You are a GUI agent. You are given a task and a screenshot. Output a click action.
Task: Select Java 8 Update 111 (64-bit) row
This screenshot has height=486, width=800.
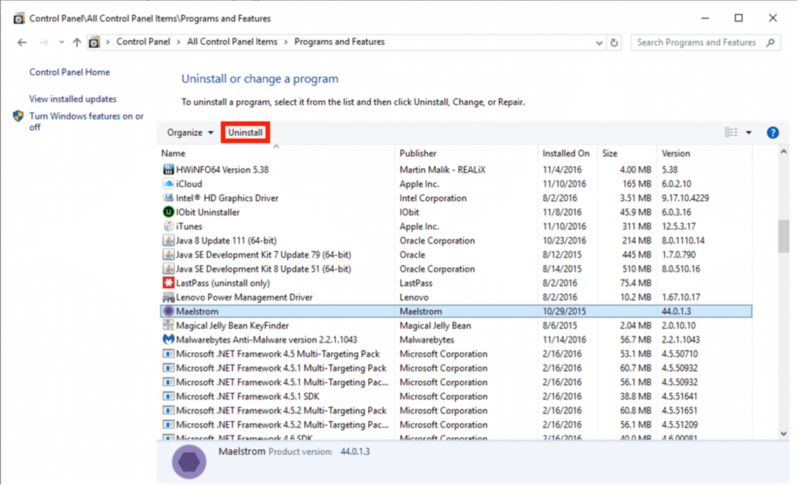(456, 240)
